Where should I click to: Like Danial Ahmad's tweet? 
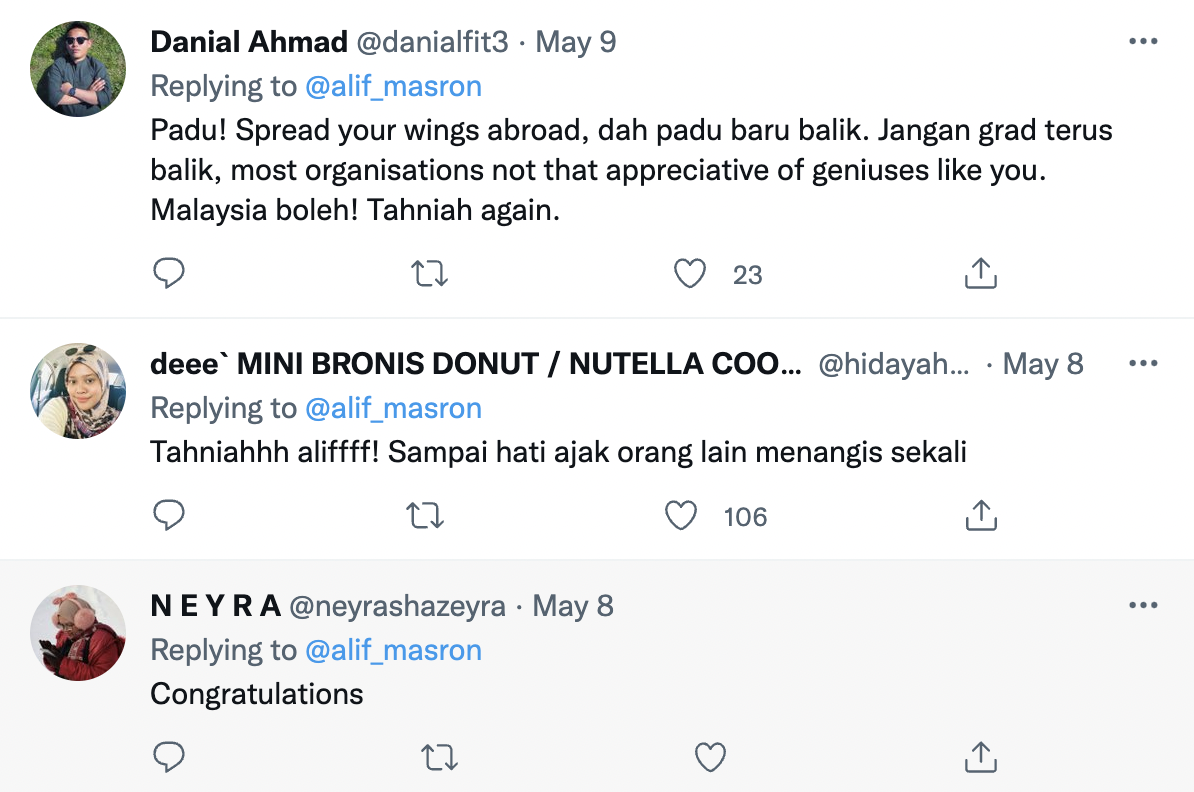pyautogui.click(x=690, y=273)
